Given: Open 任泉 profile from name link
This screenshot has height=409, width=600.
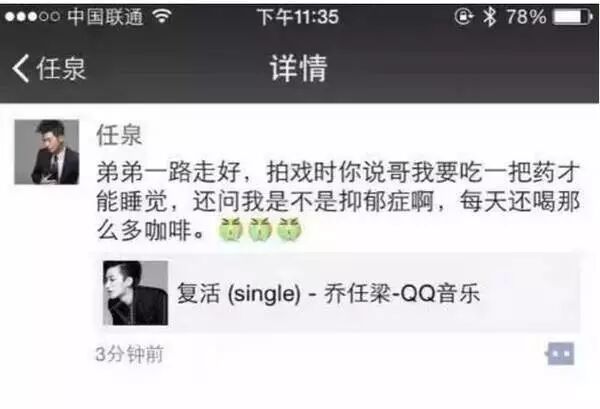Looking at the screenshot, I should coord(119,135).
